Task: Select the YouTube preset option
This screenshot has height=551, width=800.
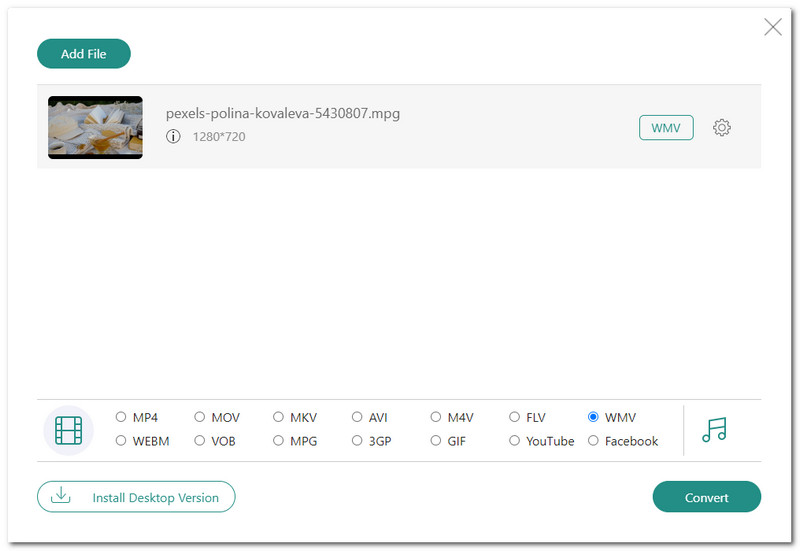Action: [x=515, y=441]
